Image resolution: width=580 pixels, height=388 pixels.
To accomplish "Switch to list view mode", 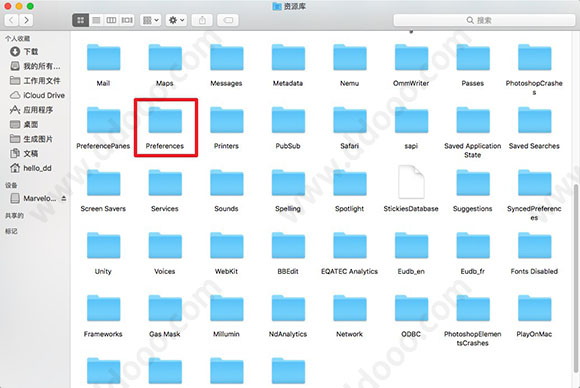I will pyautogui.click(x=96, y=20).
